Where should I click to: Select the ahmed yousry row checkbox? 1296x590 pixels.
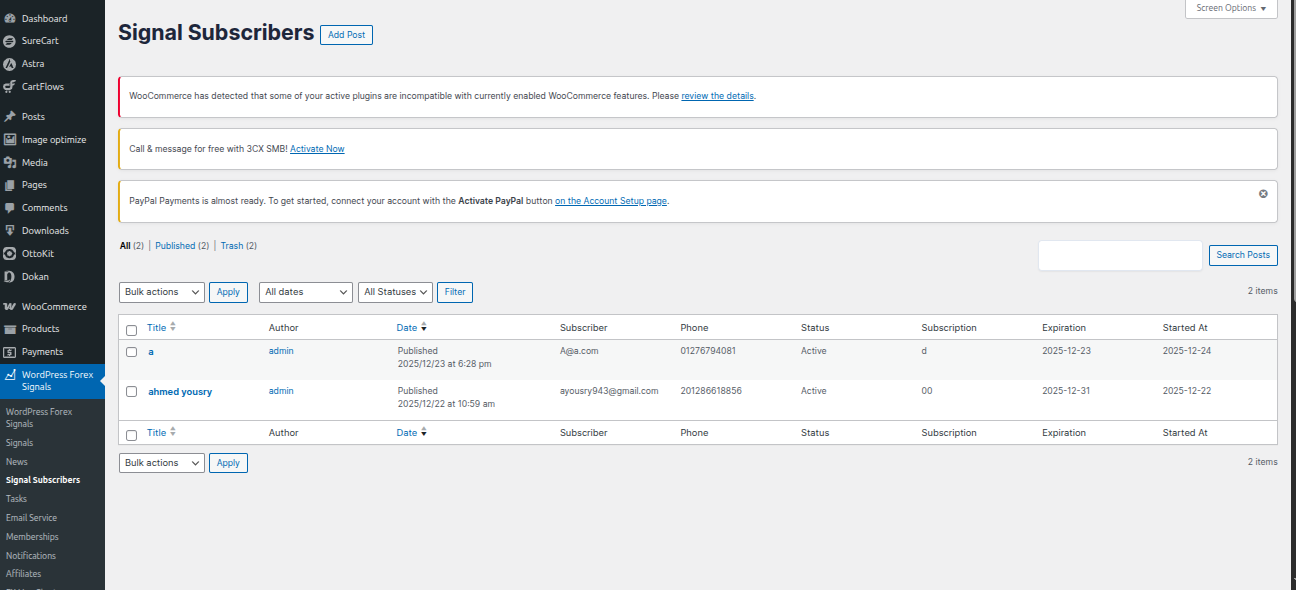[x=131, y=392]
